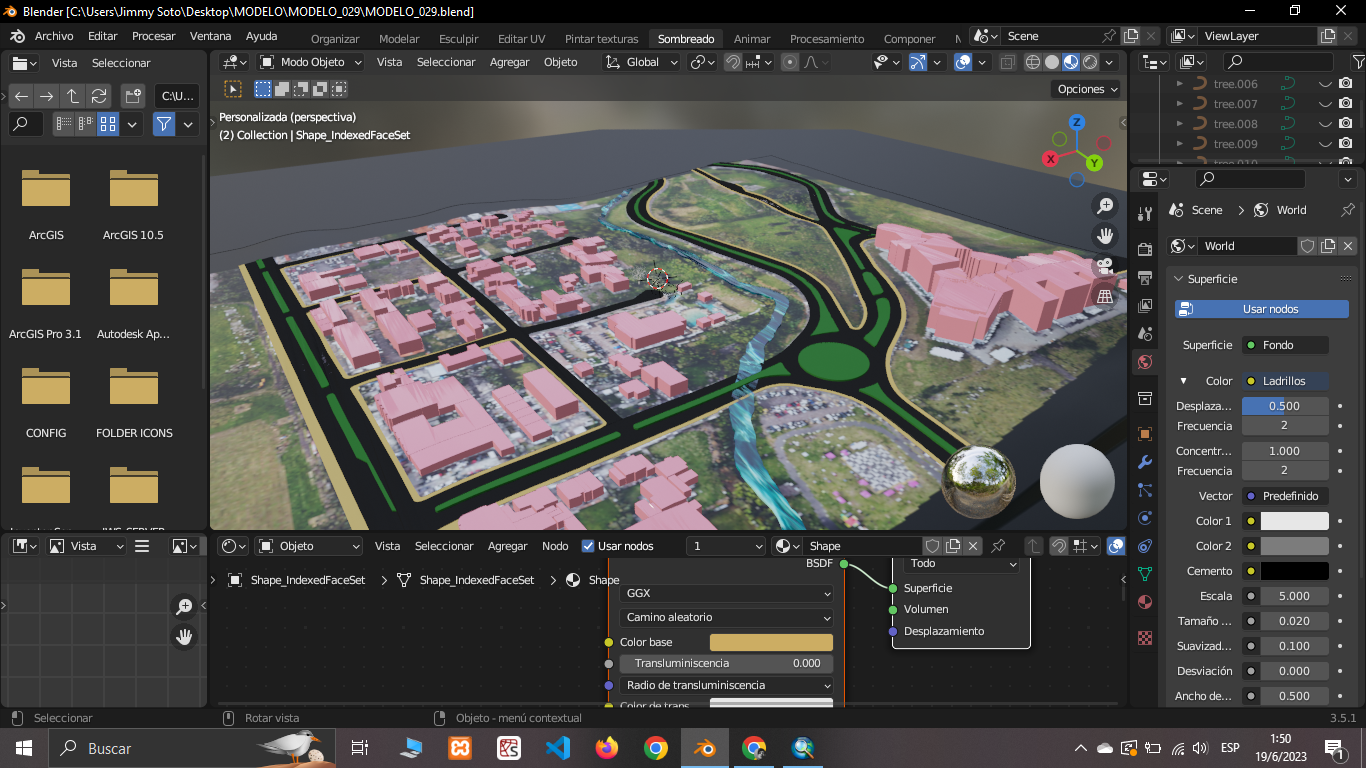Open the 'GGX' distribution dropdown in the node
1366x768 pixels.
point(726,593)
